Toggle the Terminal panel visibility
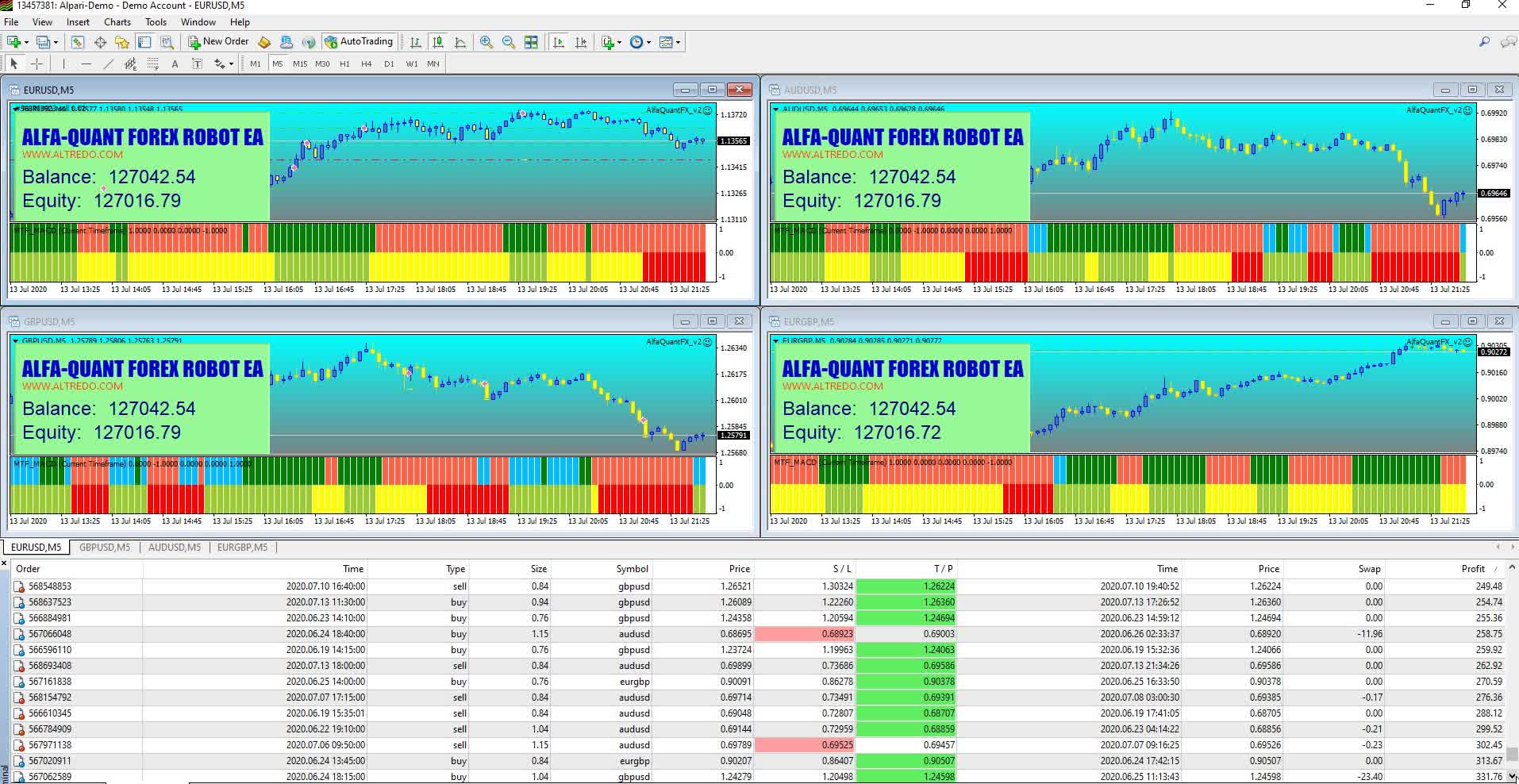Image resolution: width=1519 pixels, height=784 pixels. tap(144, 42)
